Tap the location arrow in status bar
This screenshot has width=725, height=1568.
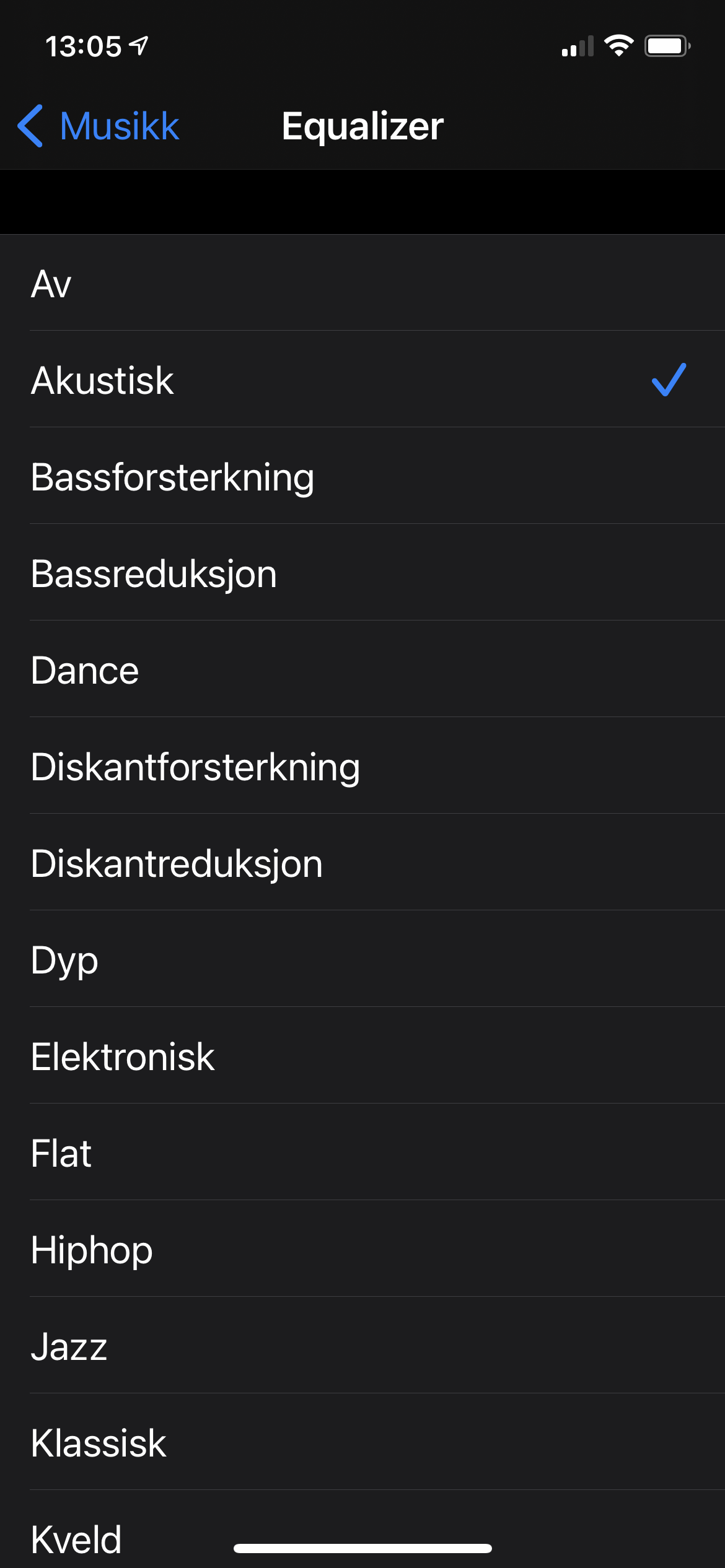click(139, 45)
